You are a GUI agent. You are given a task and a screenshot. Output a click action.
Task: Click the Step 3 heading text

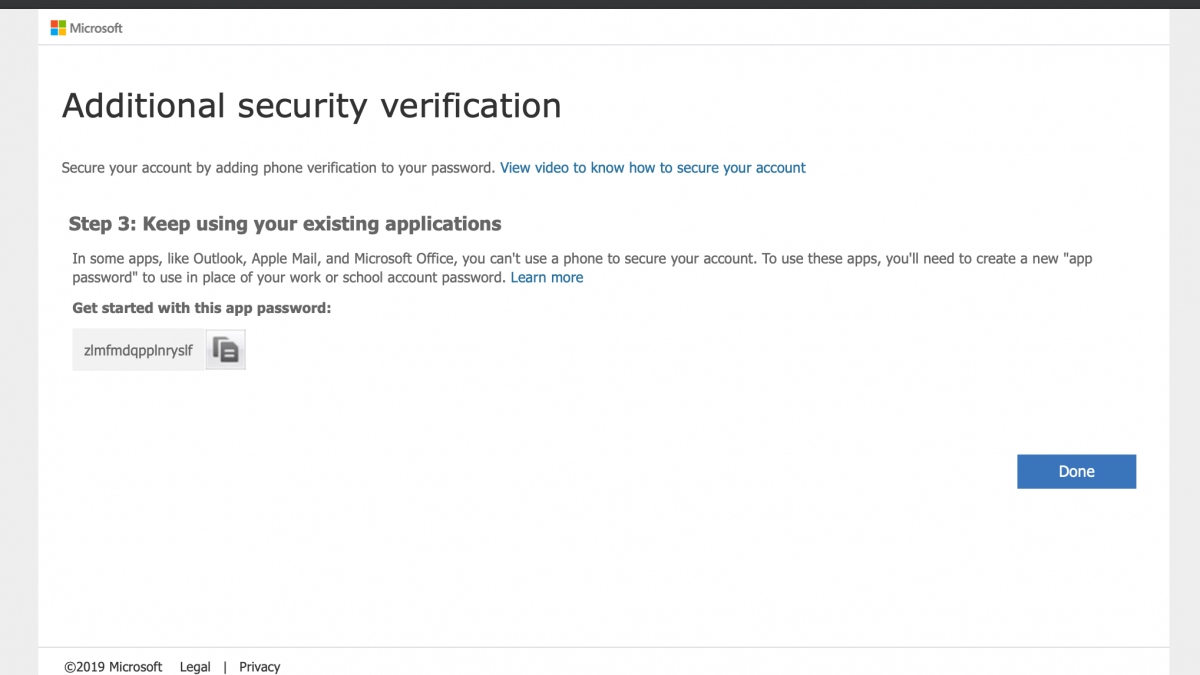click(x=285, y=223)
